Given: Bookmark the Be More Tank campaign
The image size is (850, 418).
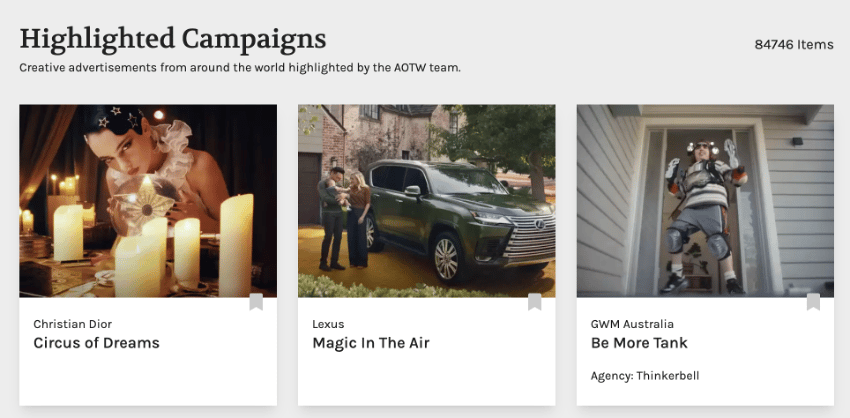Looking at the screenshot, I should 813,302.
